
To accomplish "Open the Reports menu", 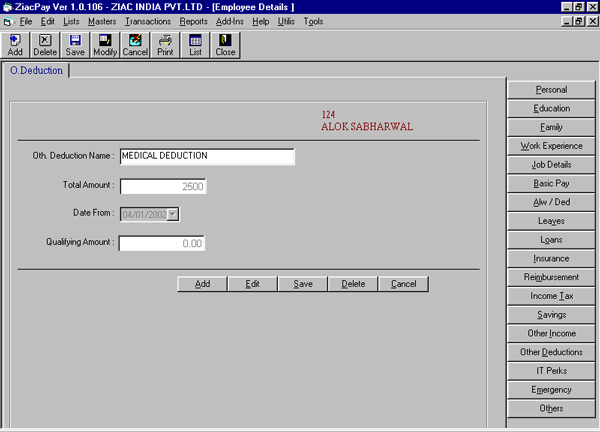I will [193, 21].
